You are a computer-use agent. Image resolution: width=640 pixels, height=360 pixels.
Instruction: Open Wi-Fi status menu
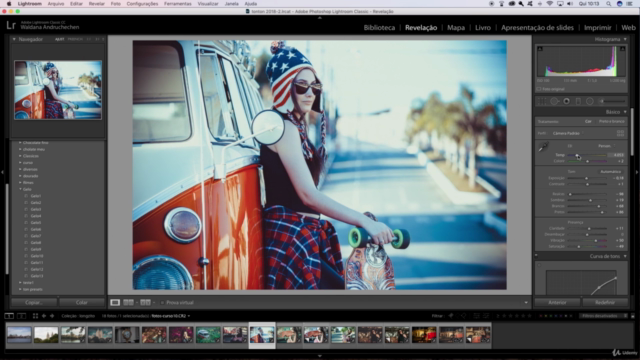(x=550, y=4)
